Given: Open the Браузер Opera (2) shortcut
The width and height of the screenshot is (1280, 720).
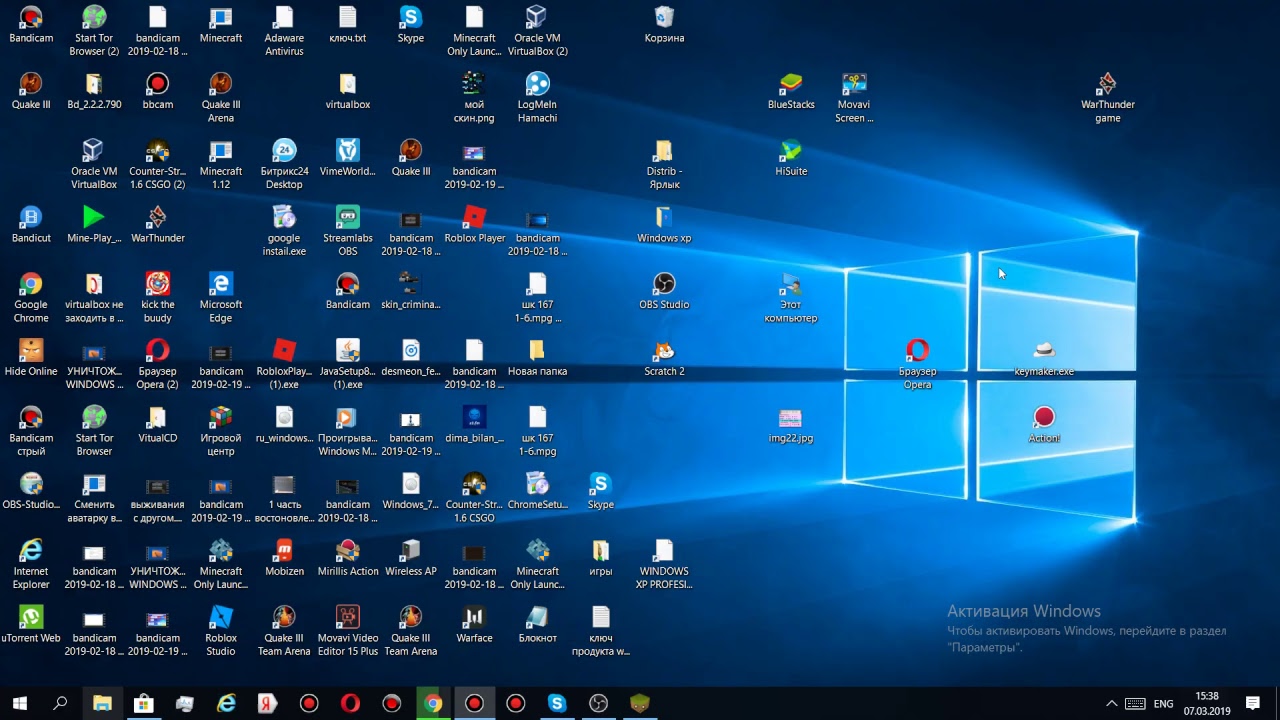Looking at the screenshot, I should pyautogui.click(x=158, y=364).
